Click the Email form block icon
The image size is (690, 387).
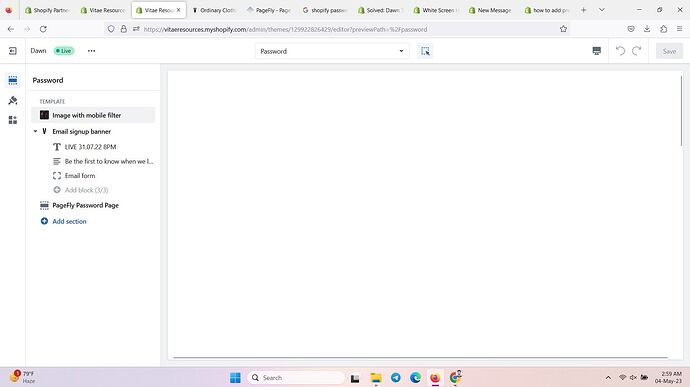pos(57,176)
